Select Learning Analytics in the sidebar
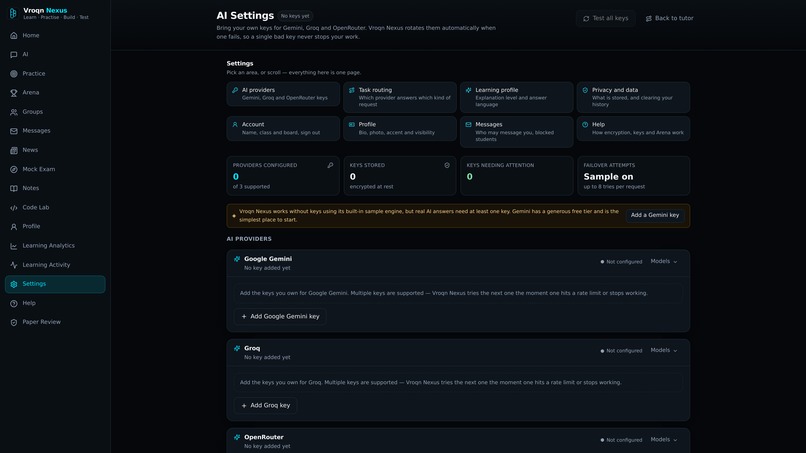Viewport: 806px width, 453px height. (x=55, y=246)
